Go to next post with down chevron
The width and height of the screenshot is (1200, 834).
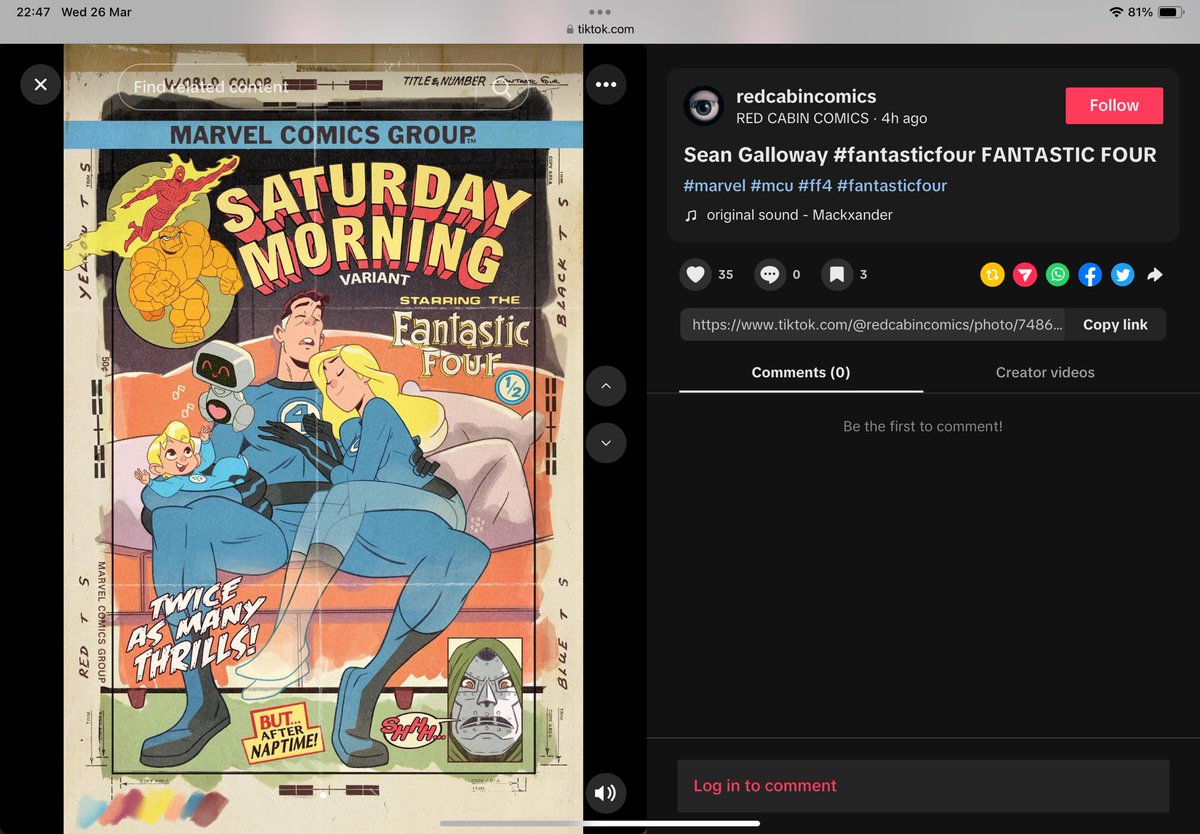click(x=606, y=443)
